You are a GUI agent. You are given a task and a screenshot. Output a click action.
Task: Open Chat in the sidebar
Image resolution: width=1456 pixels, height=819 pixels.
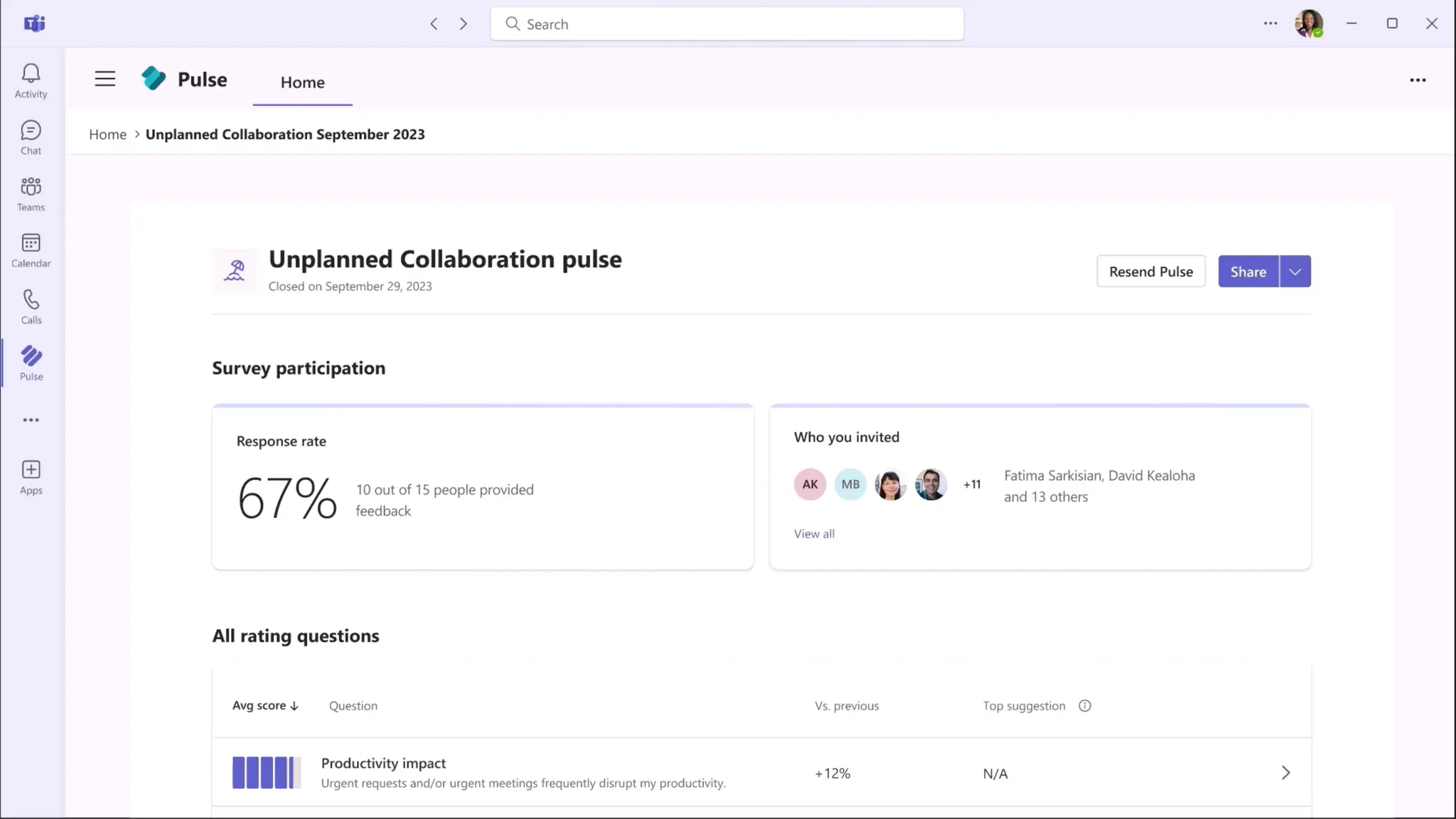[31, 137]
